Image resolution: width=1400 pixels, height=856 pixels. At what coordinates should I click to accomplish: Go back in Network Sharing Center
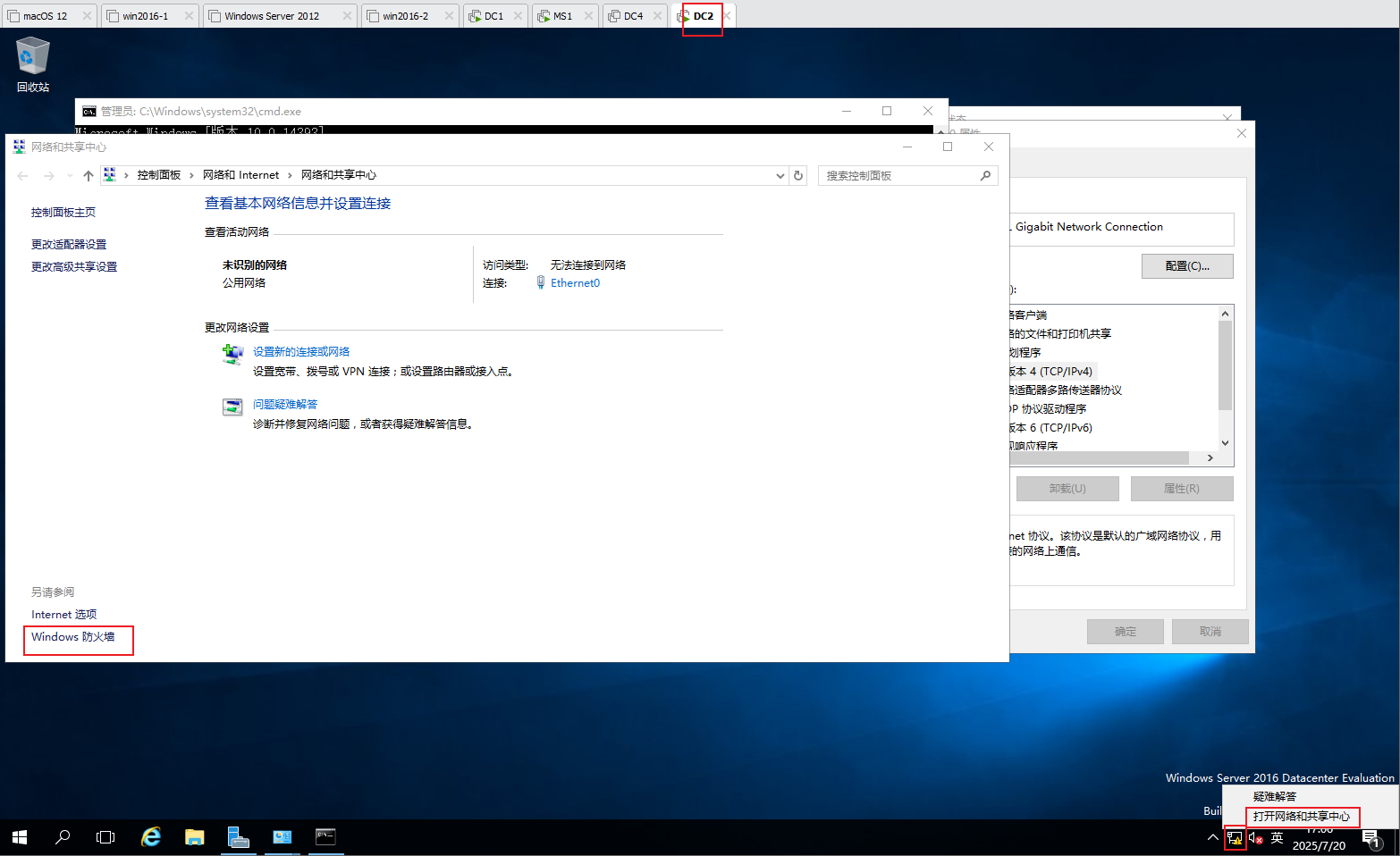point(23,176)
